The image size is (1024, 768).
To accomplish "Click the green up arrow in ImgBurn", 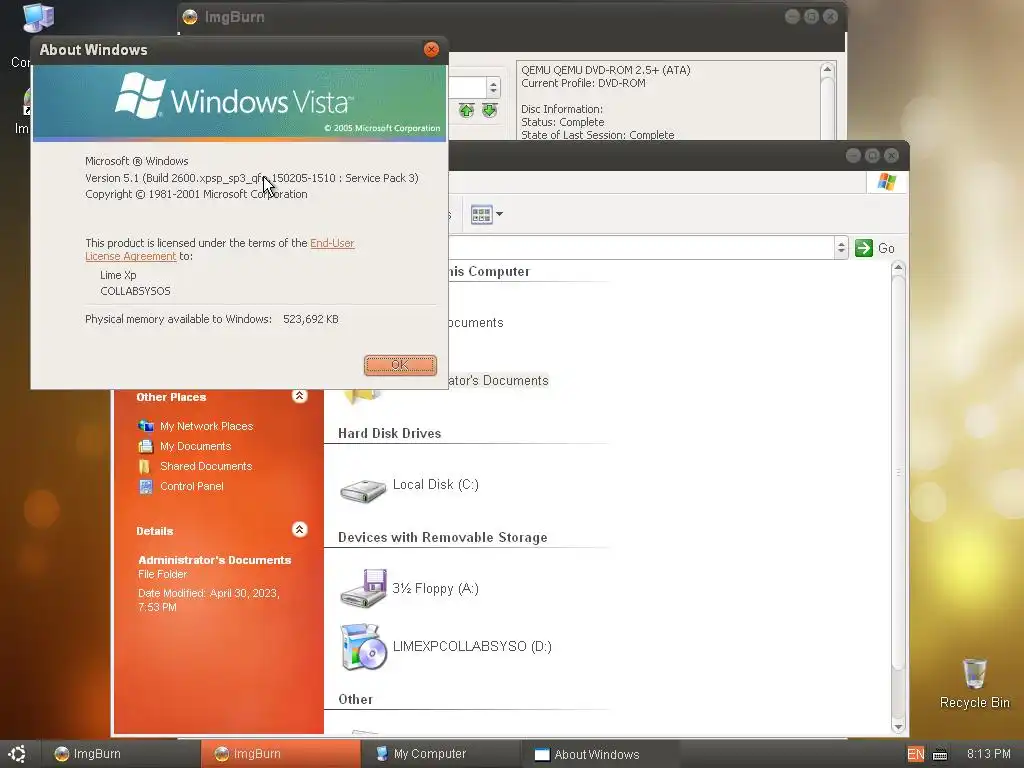I will tap(466, 110).
